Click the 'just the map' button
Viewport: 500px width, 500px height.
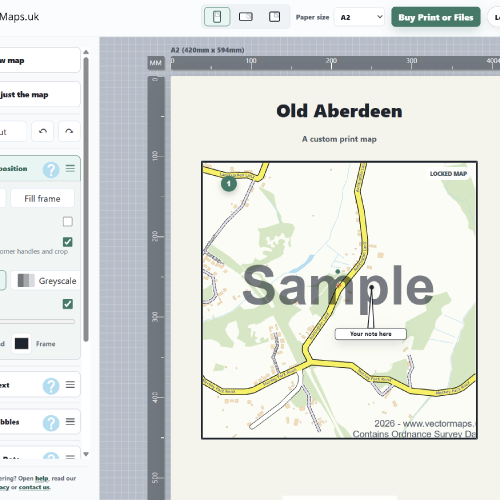(x=40, y=94)
